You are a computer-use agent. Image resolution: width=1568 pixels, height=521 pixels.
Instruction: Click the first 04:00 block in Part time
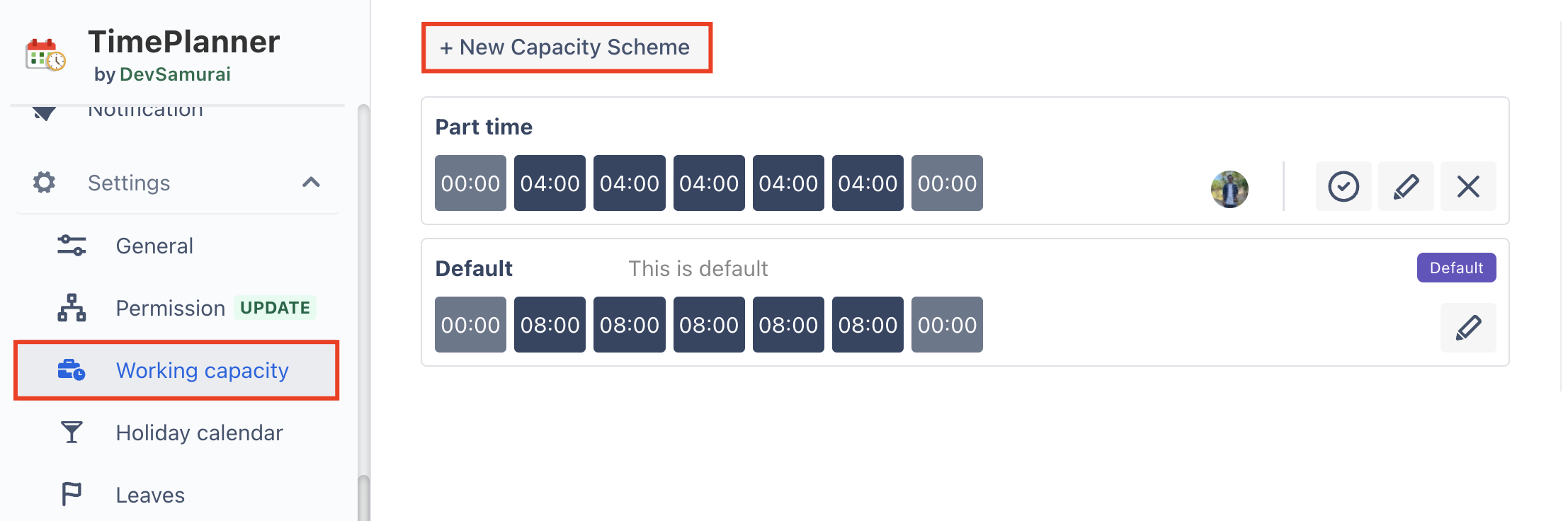(550, 183)
